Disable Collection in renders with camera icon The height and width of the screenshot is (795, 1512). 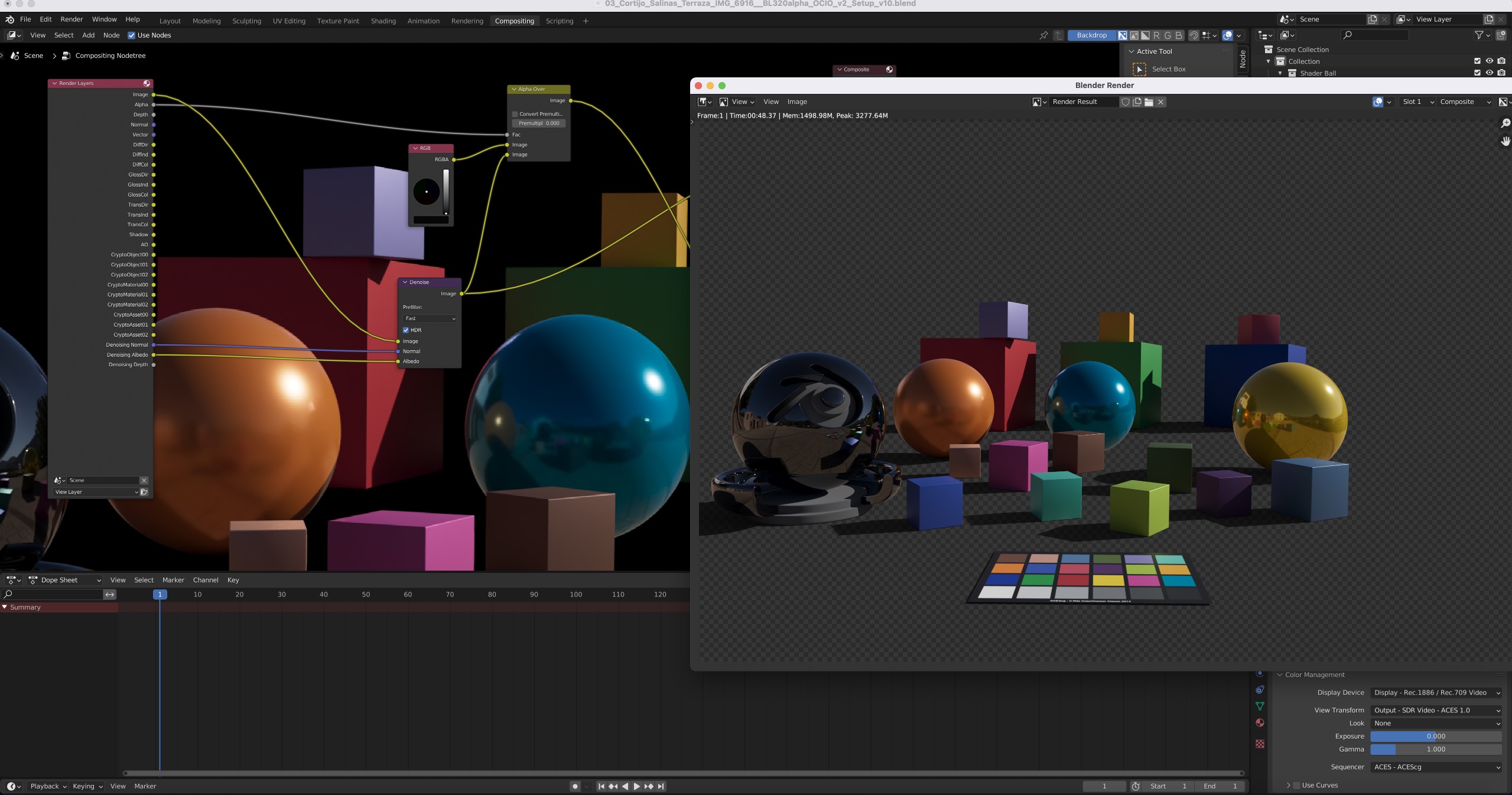[x=1501, y=61]
